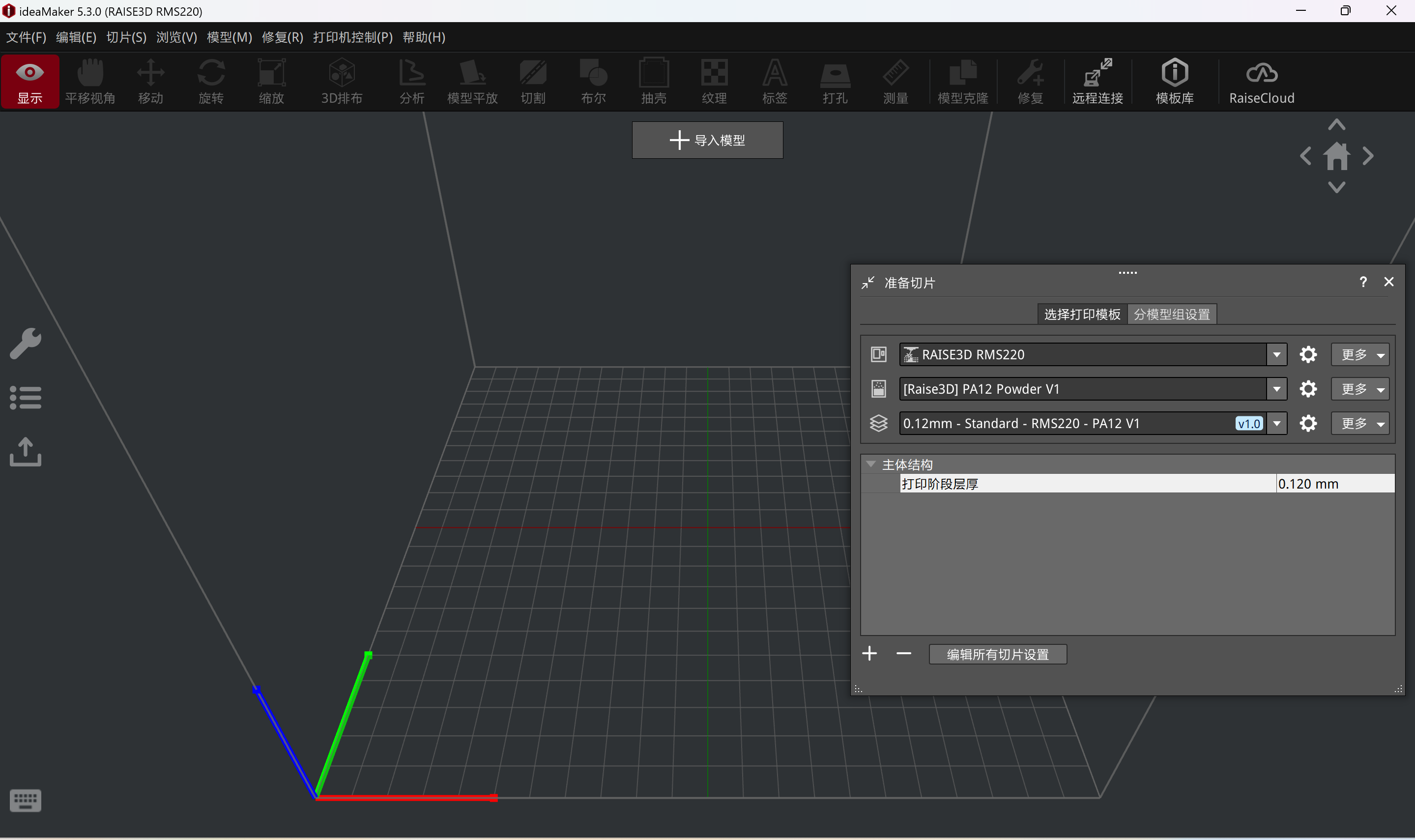The height and width of the screenshot is (840, 1415).
Task: Pick the 旋转 rotate tool
Action: click(211, 81)
